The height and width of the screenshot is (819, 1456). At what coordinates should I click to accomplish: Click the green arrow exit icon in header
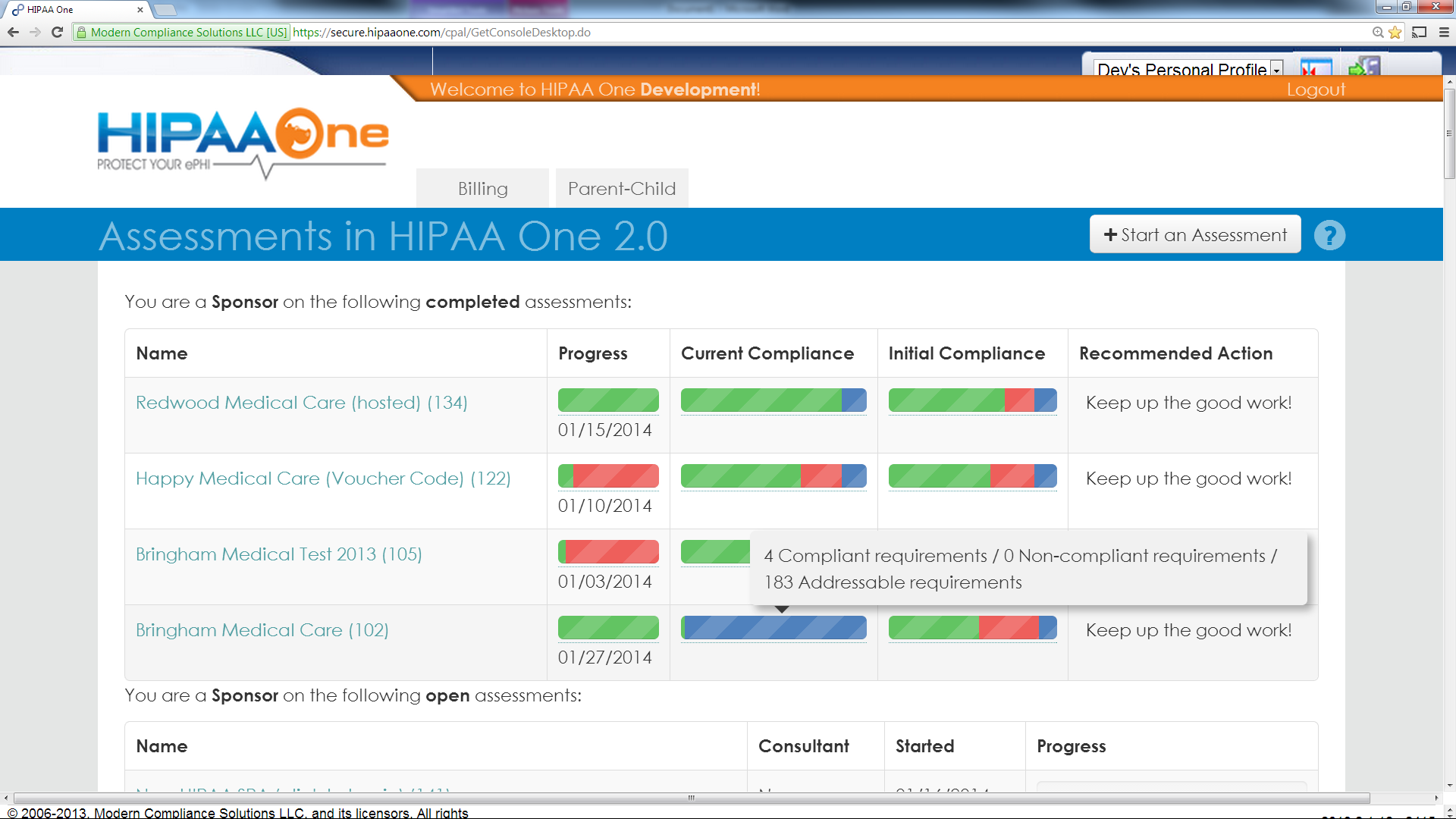[1363, 67]
